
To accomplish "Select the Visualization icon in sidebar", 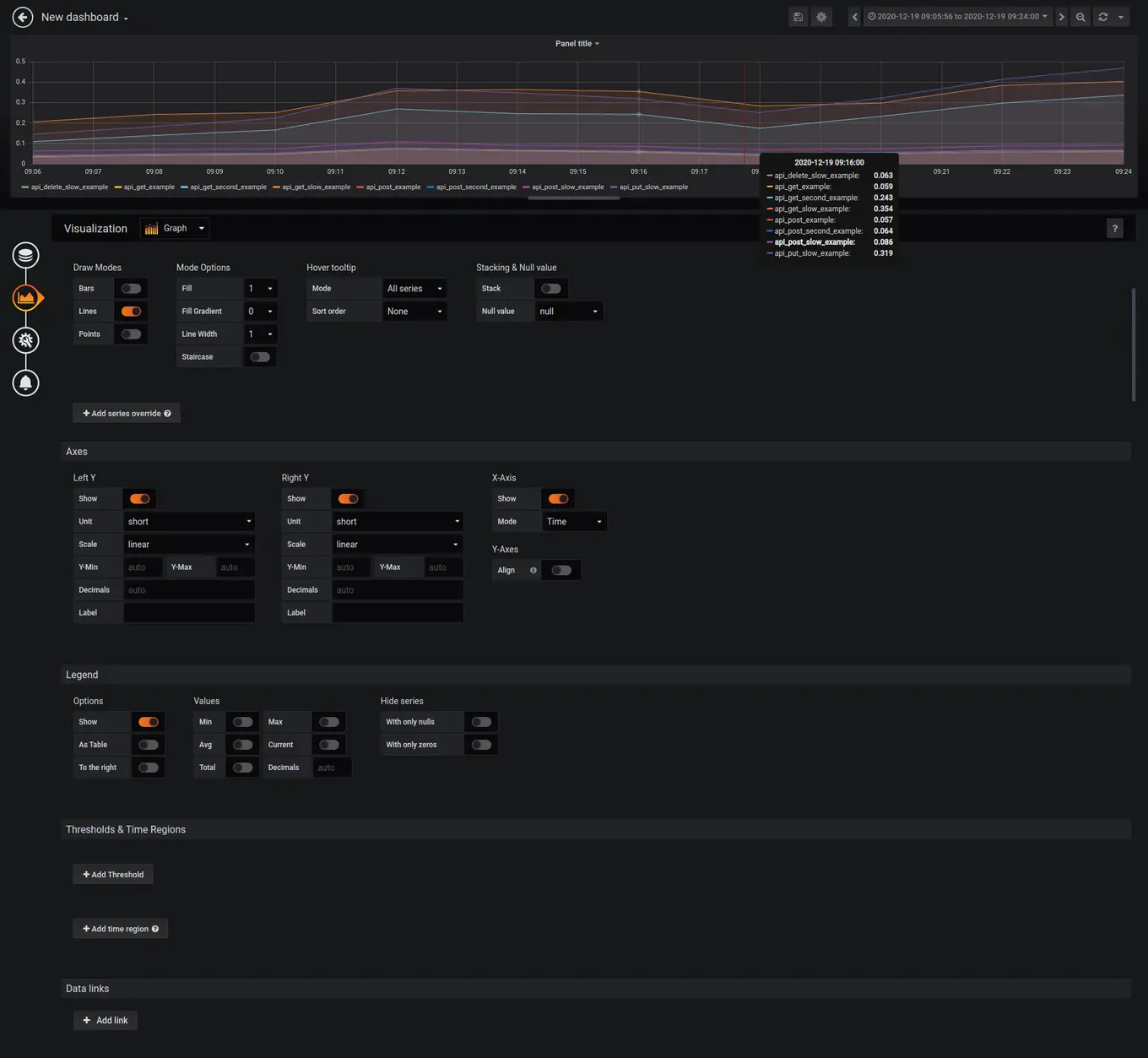I will tap(25, 297).
